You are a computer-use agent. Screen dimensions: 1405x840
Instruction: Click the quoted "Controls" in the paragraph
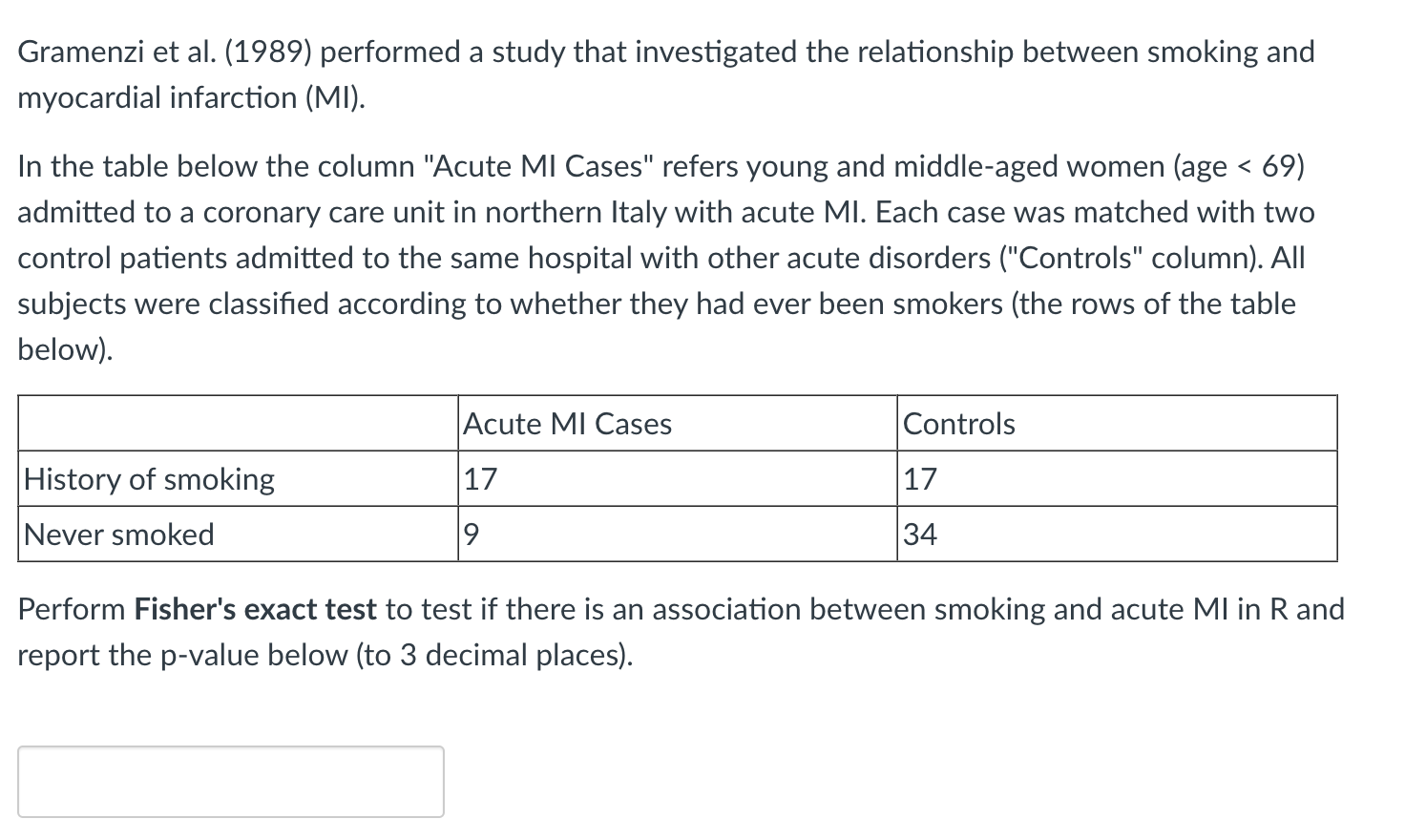[x=1177, y=258]
